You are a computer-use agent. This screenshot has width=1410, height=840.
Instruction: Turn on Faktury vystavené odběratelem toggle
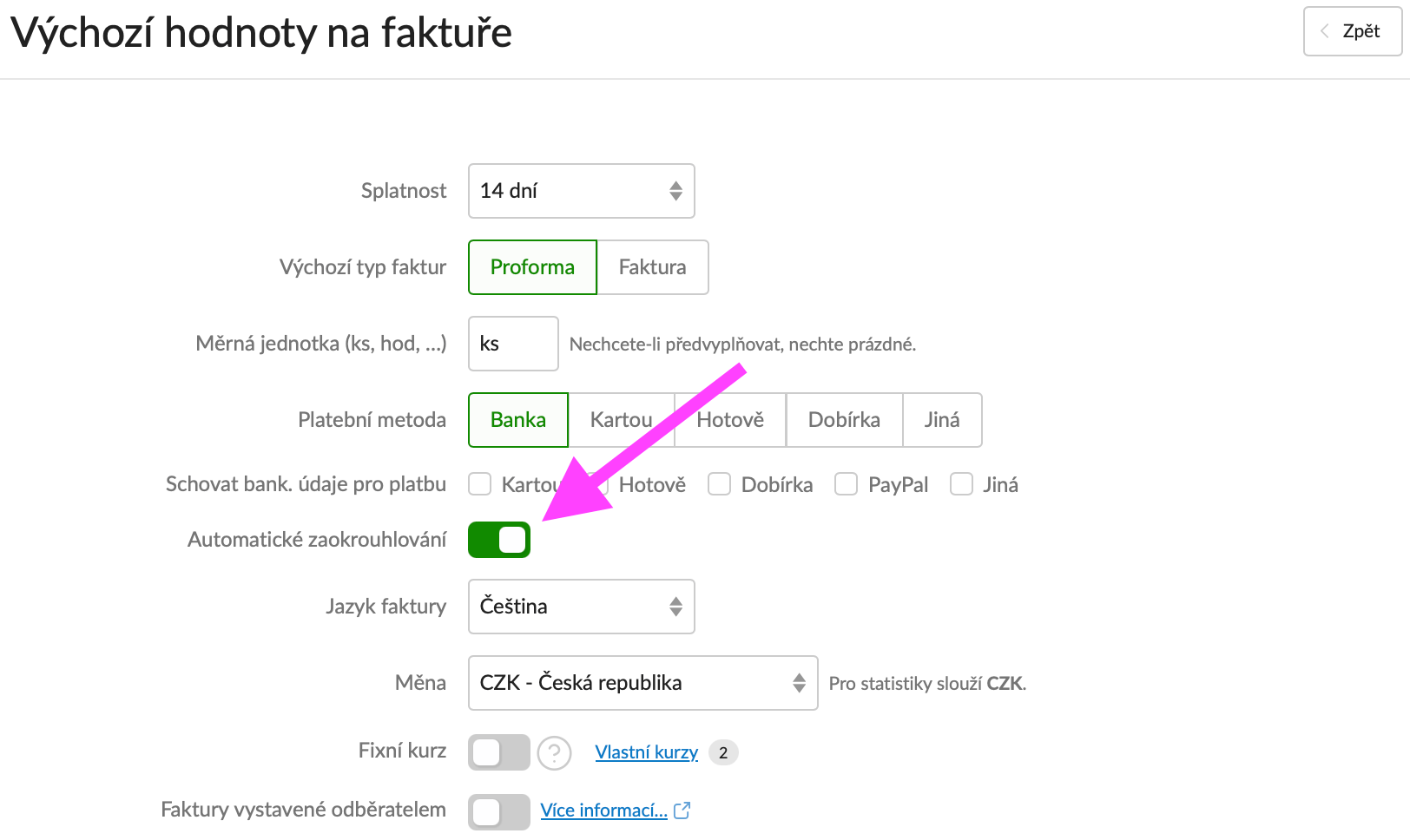(x=499, y=811)
